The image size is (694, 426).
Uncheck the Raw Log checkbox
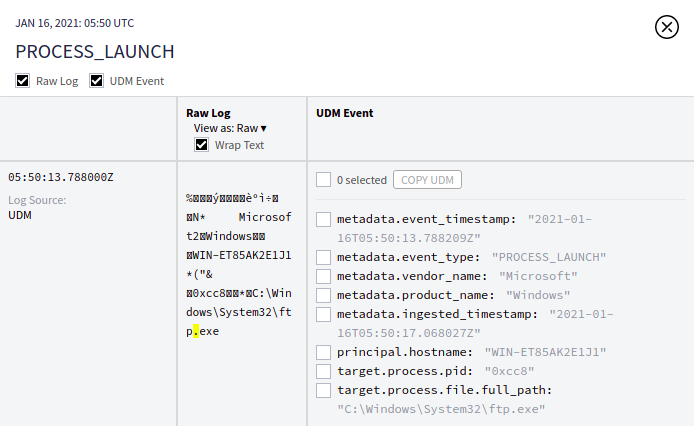[23, 81]
